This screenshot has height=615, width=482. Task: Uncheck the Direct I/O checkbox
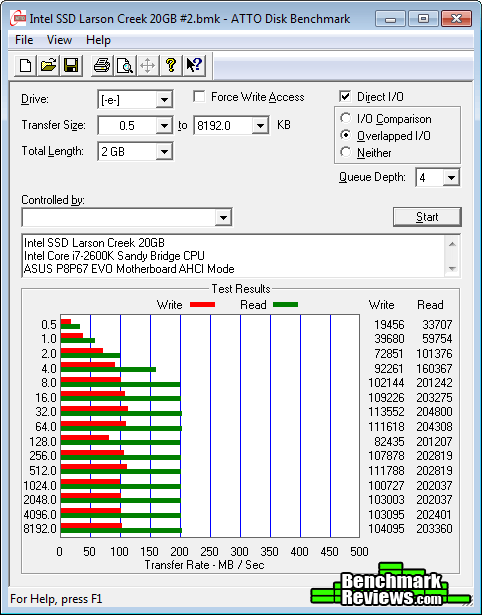coord(345,96)
